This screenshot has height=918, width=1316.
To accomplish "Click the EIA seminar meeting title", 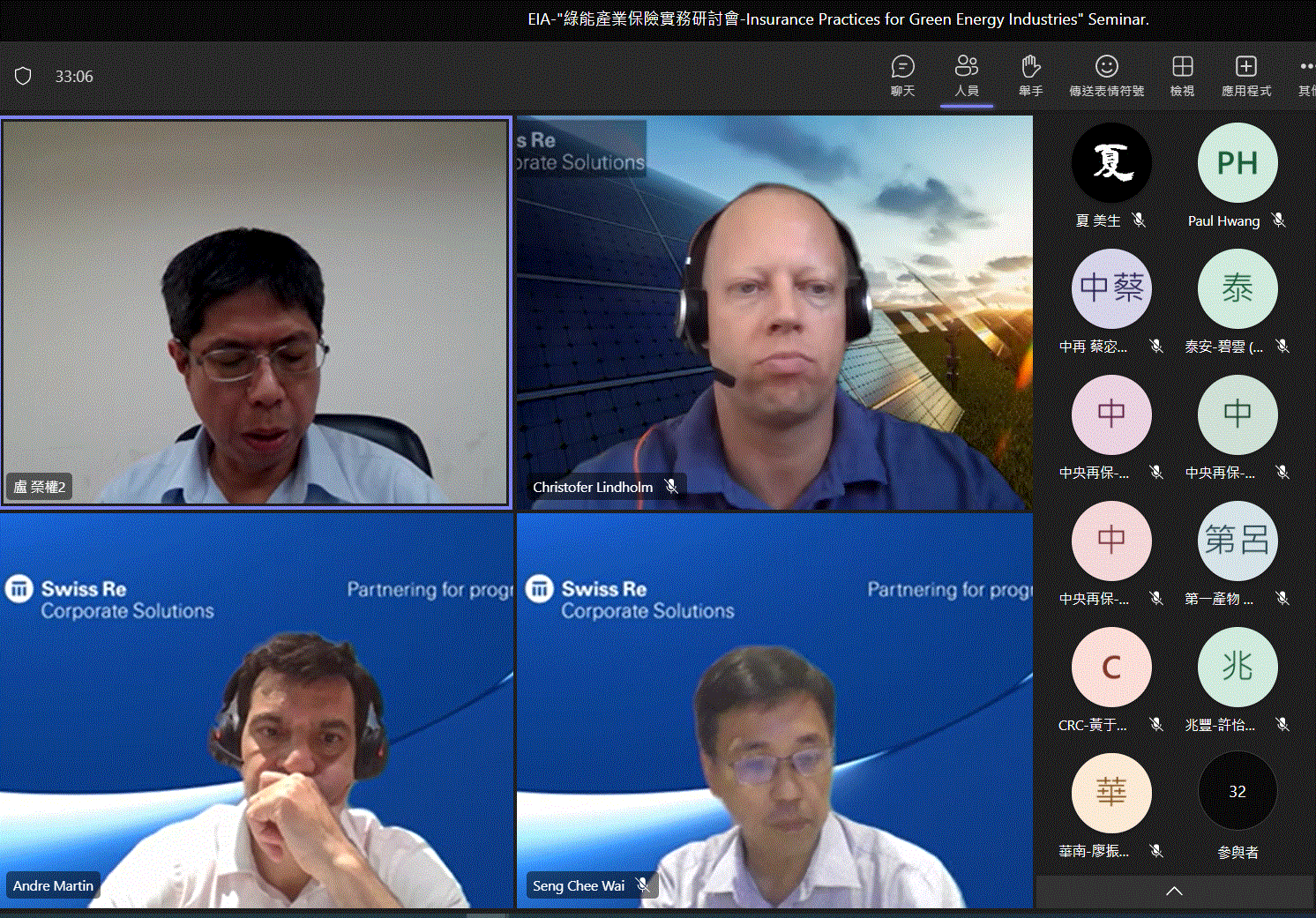I will tap(838, 19).
